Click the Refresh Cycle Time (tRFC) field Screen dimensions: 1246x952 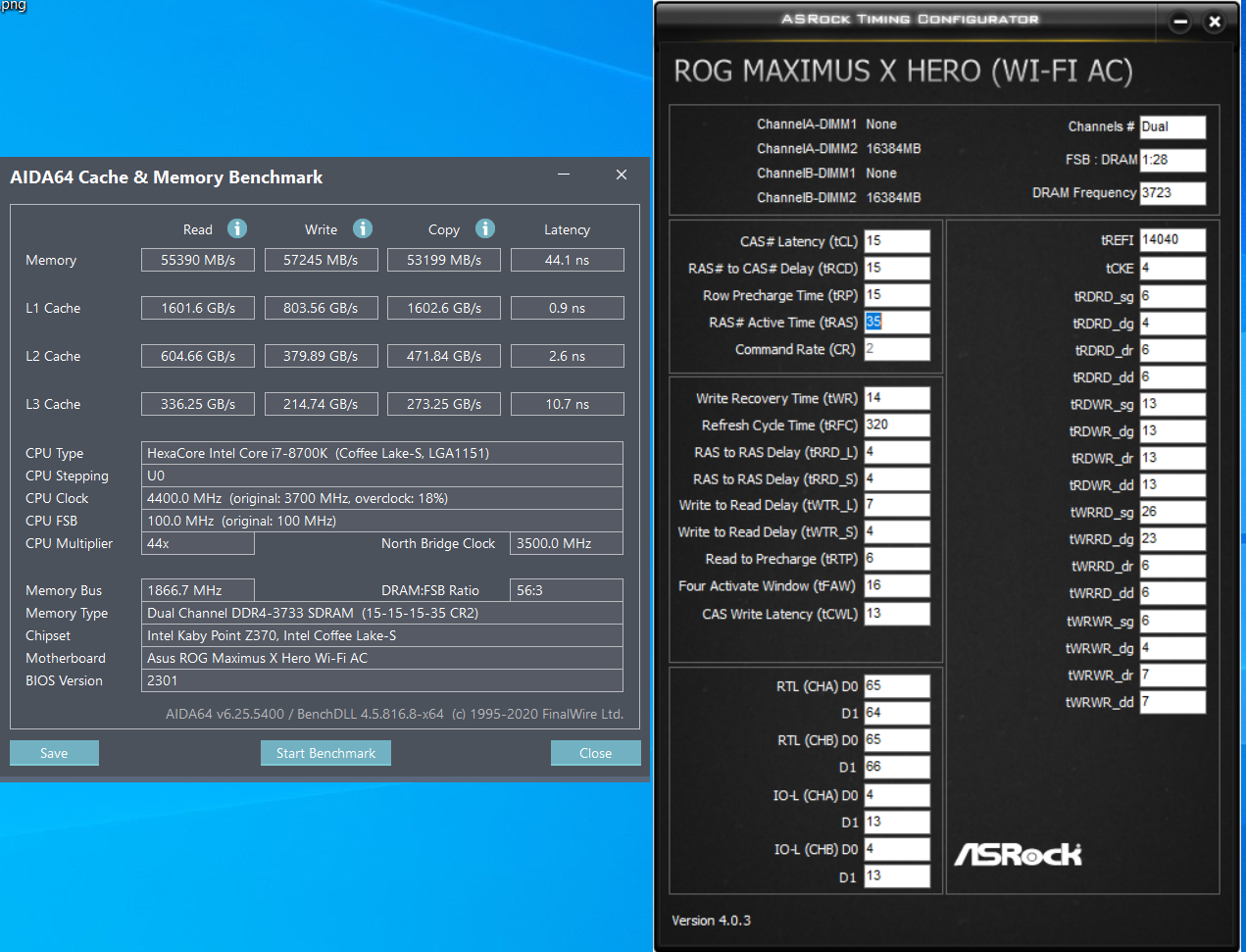coord(897,425)
